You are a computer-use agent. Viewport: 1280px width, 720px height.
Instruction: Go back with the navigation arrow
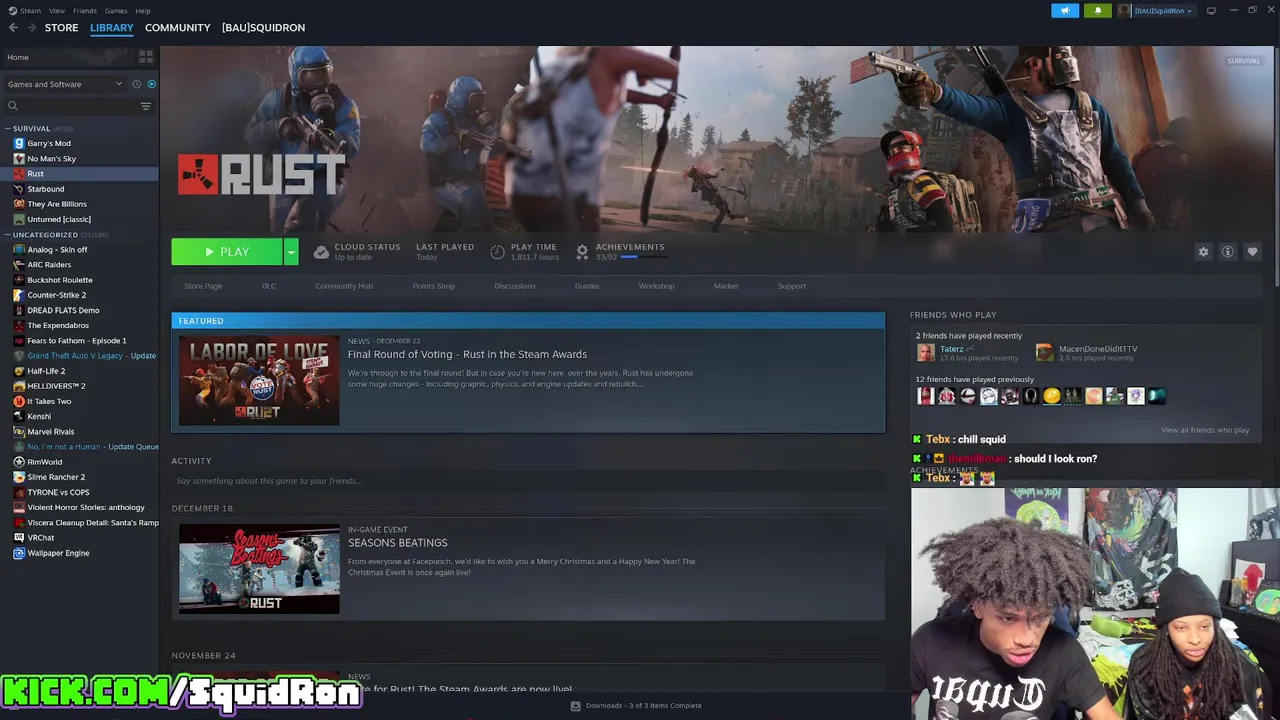[x=13, y=28]
